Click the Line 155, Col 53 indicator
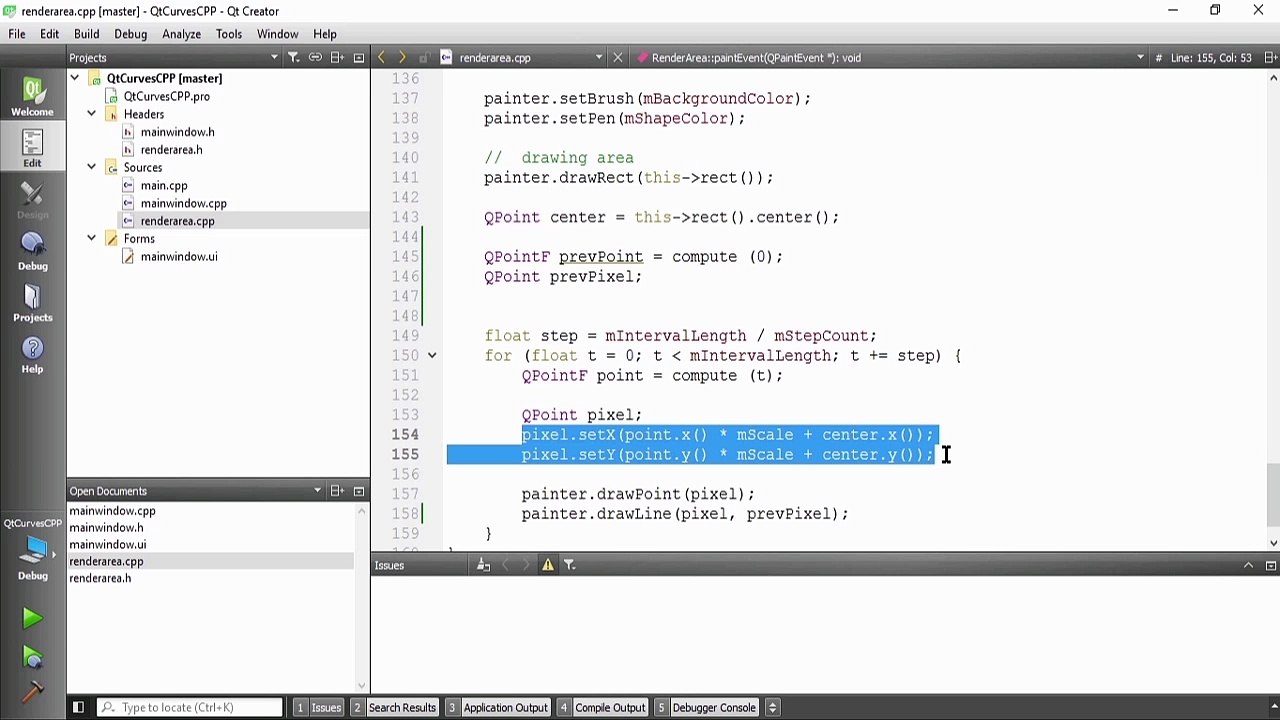1280x720 pixels. click(x=1210, y=58)
